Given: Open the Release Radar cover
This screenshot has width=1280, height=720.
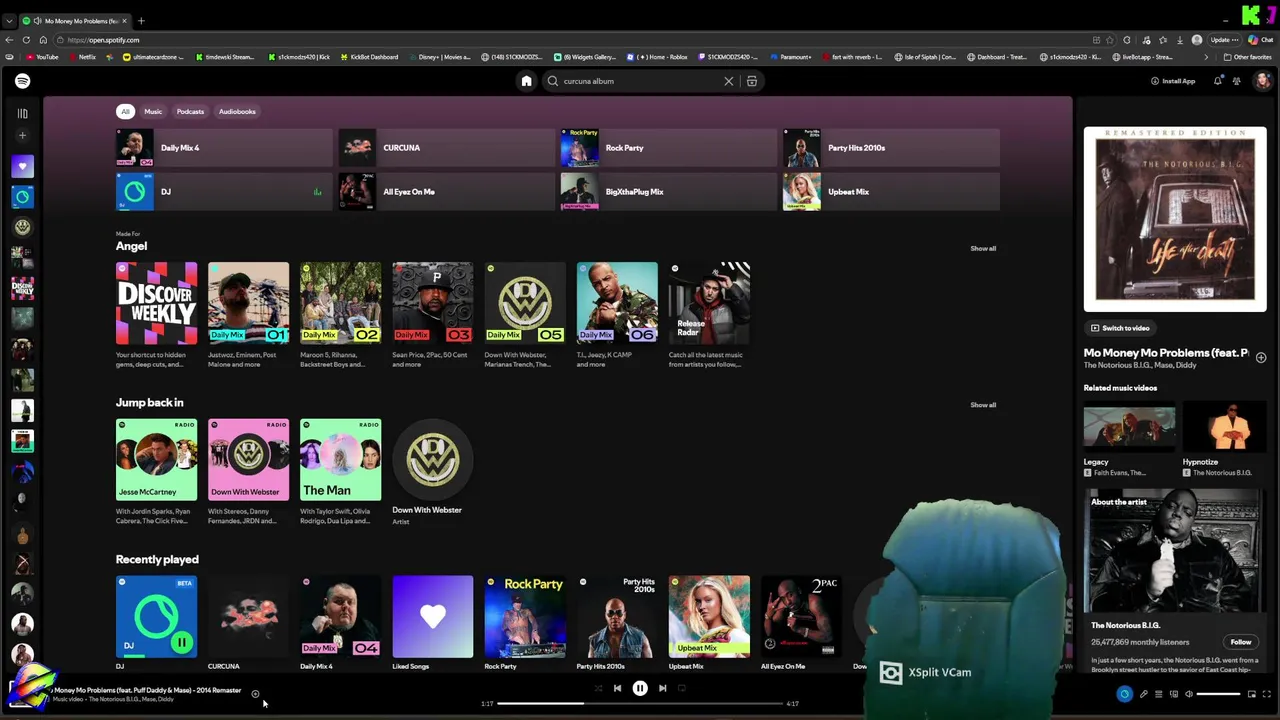Looking at the screenshot, I should point(709,303).
